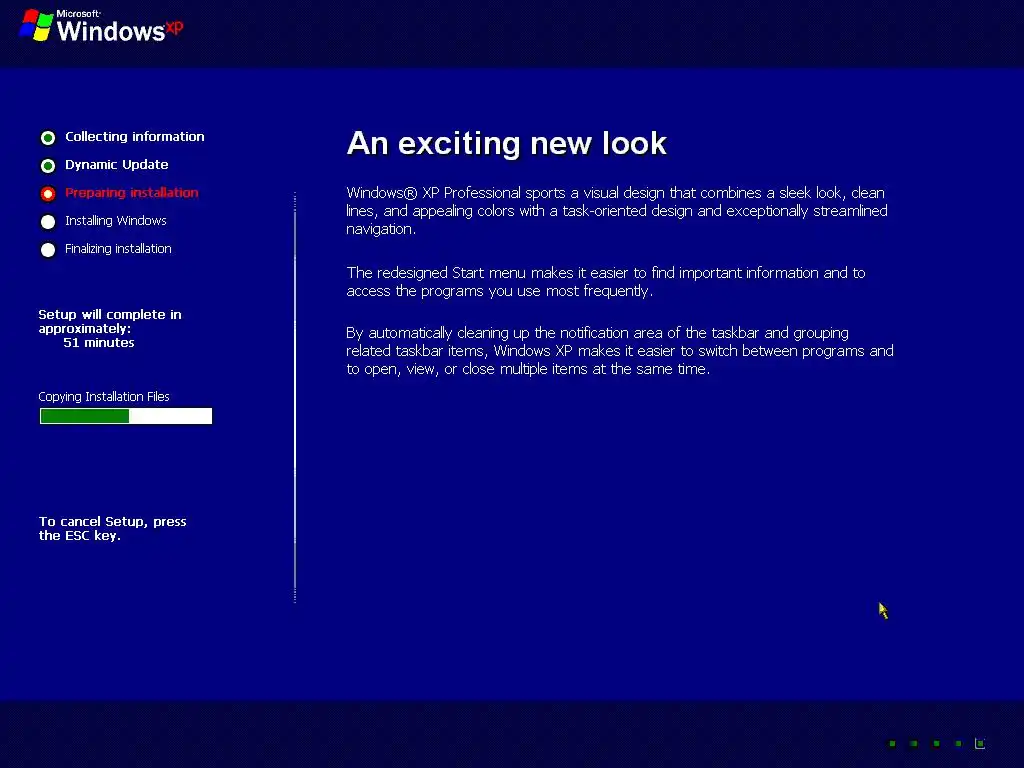Click the white bullet beside Finalizing installation

pos(48,250)
